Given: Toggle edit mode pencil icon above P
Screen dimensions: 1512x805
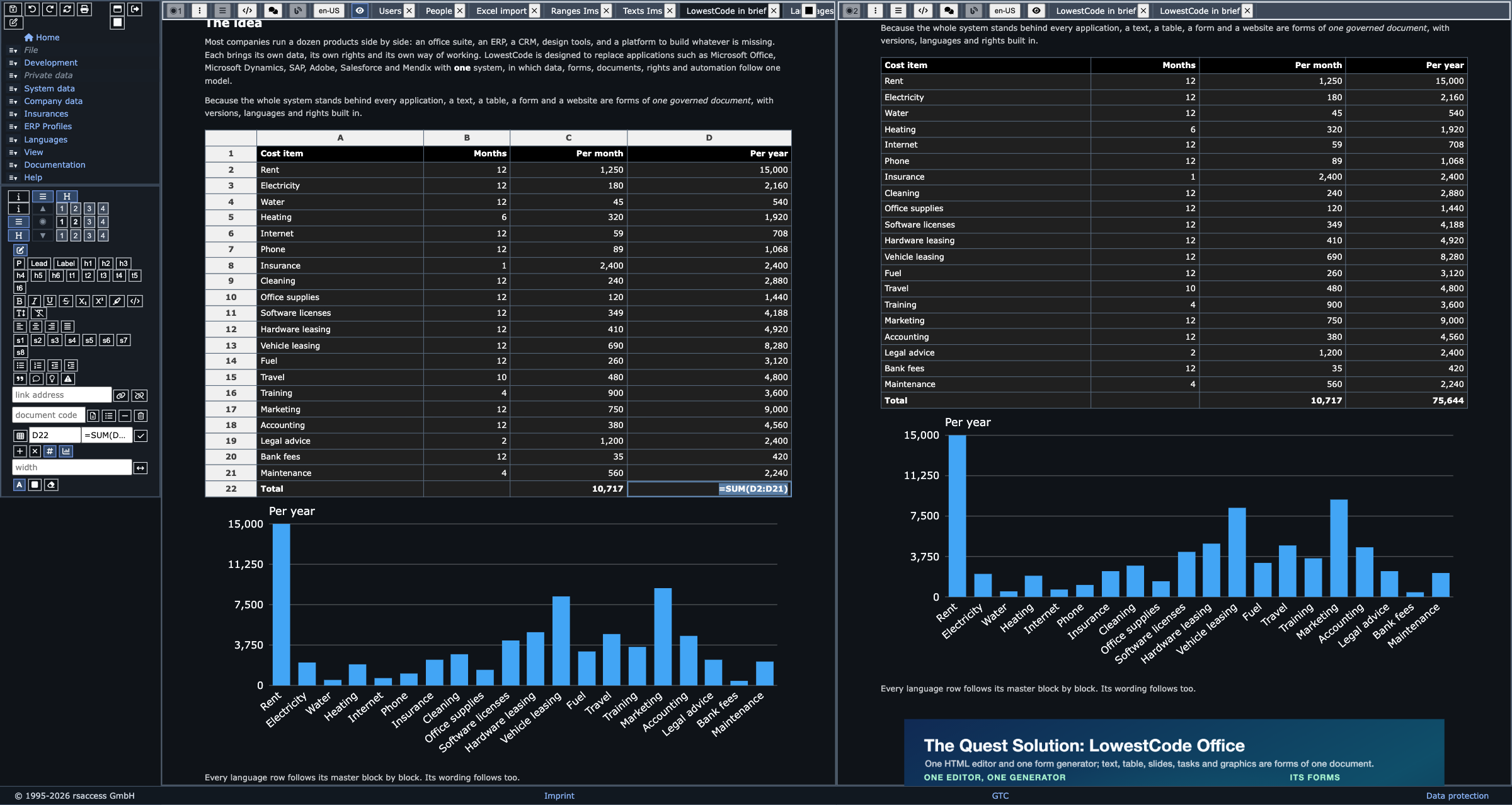Looking at the screenshot, I should coord(20,250).
